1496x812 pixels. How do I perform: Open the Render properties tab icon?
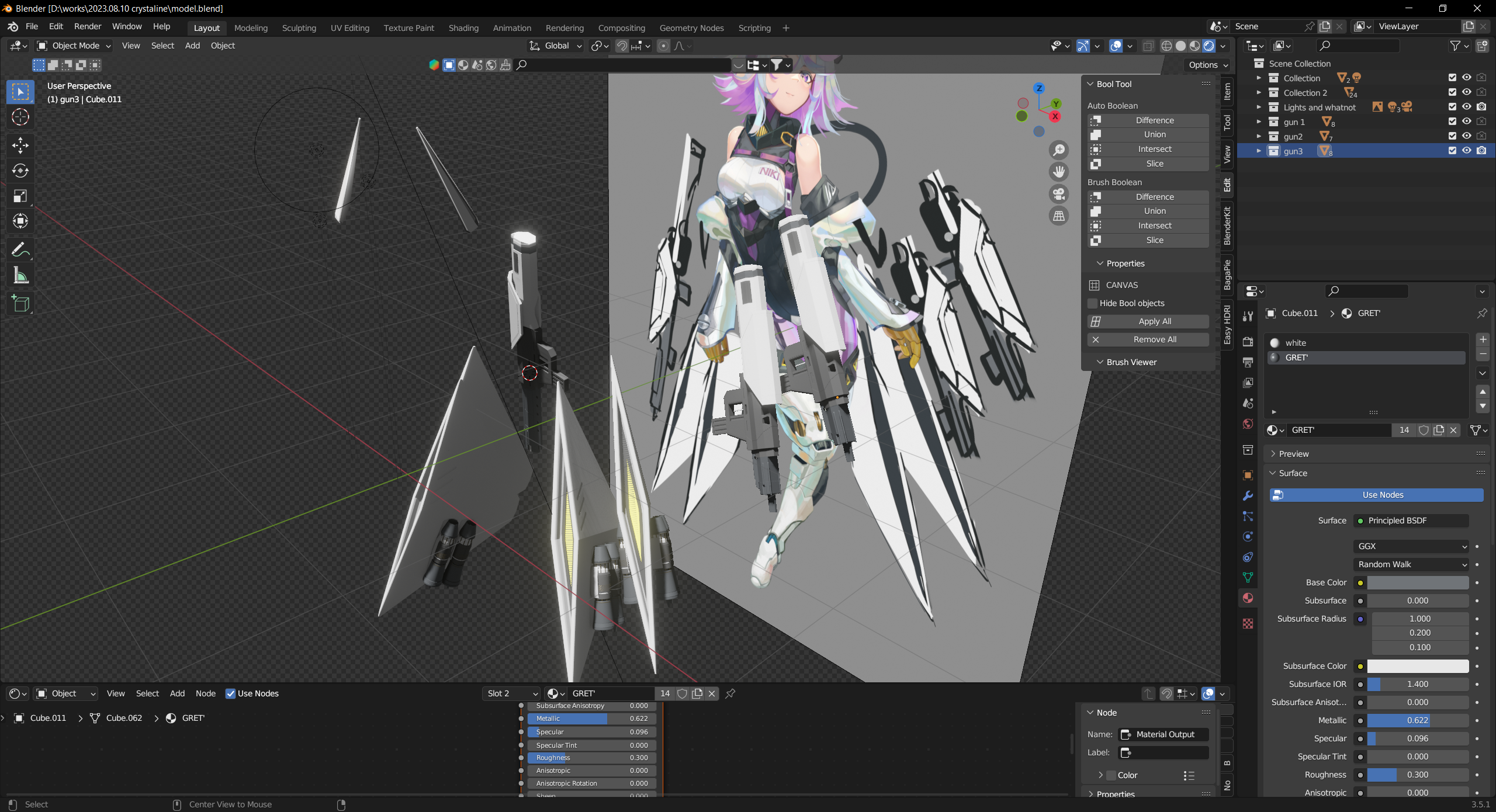(x=1248, y=342)
